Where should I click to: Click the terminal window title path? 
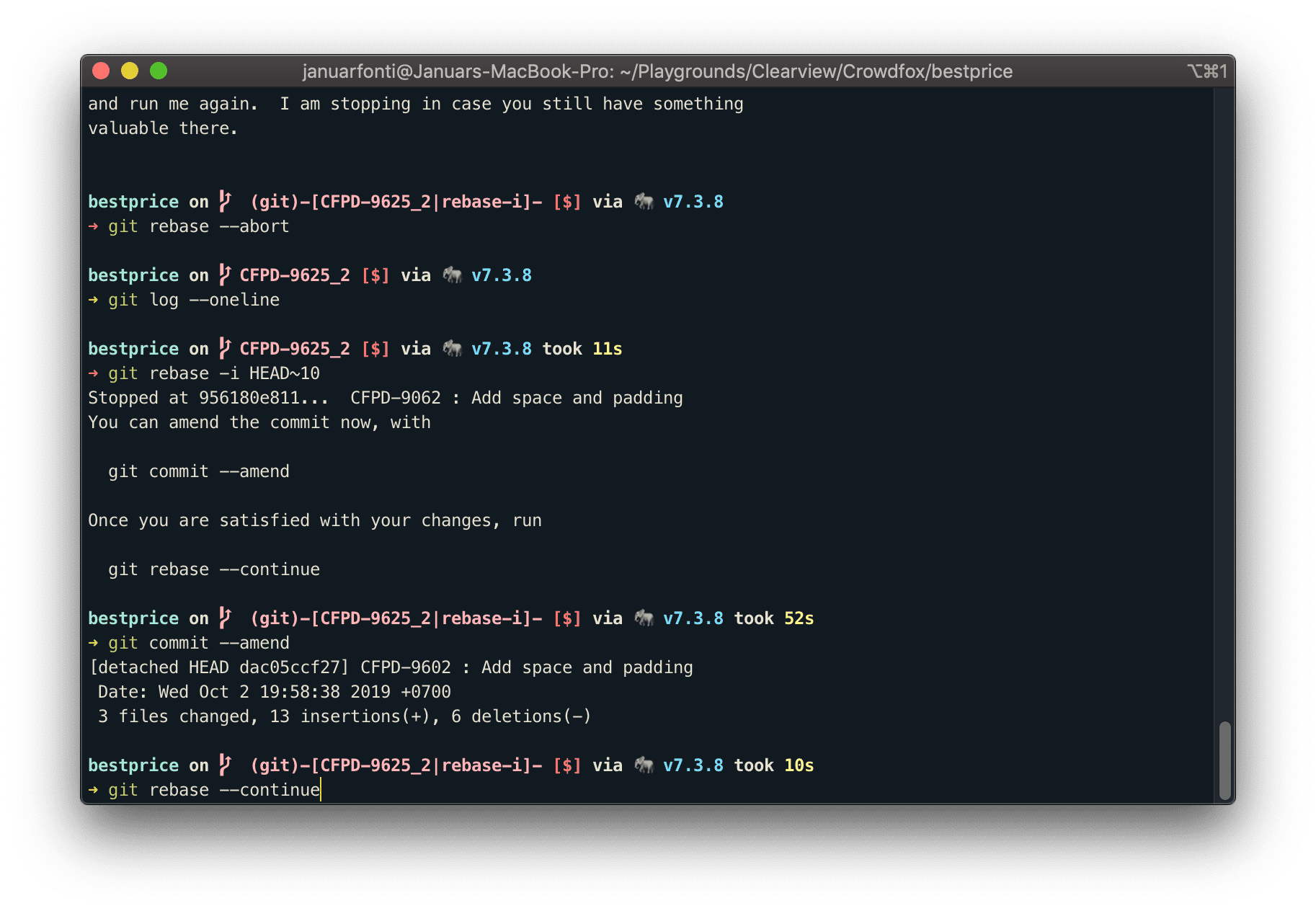(657, 71)
